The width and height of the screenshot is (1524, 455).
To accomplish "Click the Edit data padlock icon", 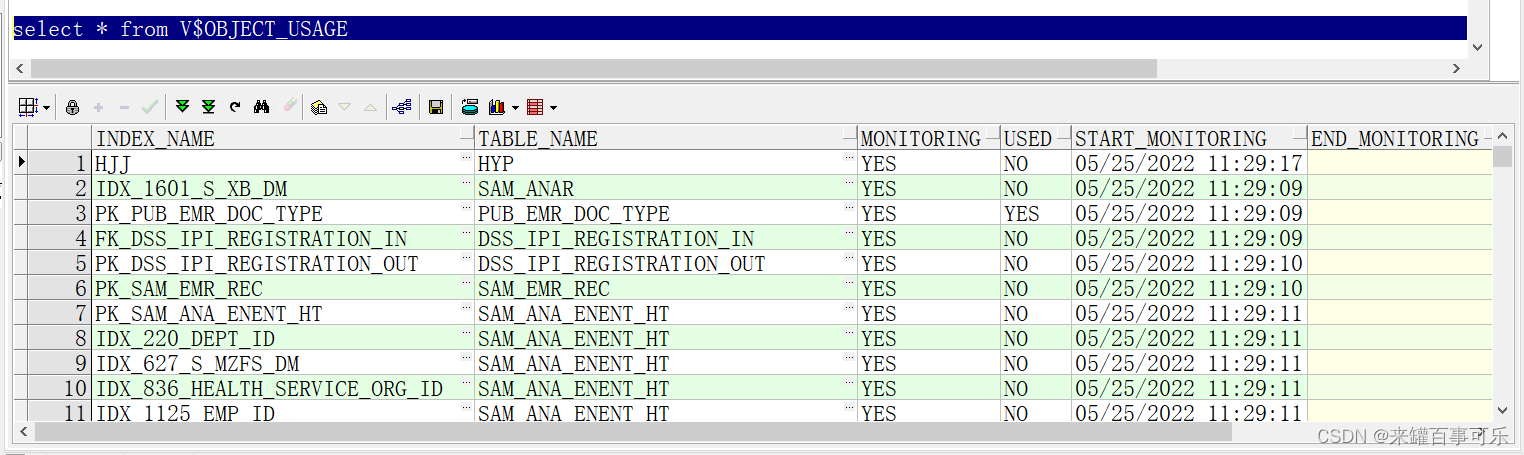I will click(72, 107).
